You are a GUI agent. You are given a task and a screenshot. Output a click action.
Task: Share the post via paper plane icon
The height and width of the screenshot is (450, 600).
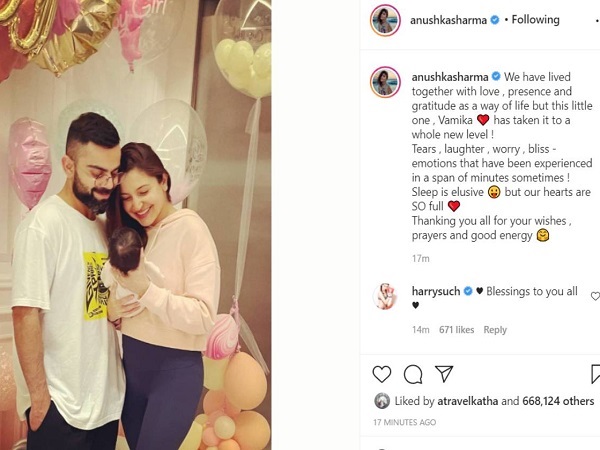(444, 374)
